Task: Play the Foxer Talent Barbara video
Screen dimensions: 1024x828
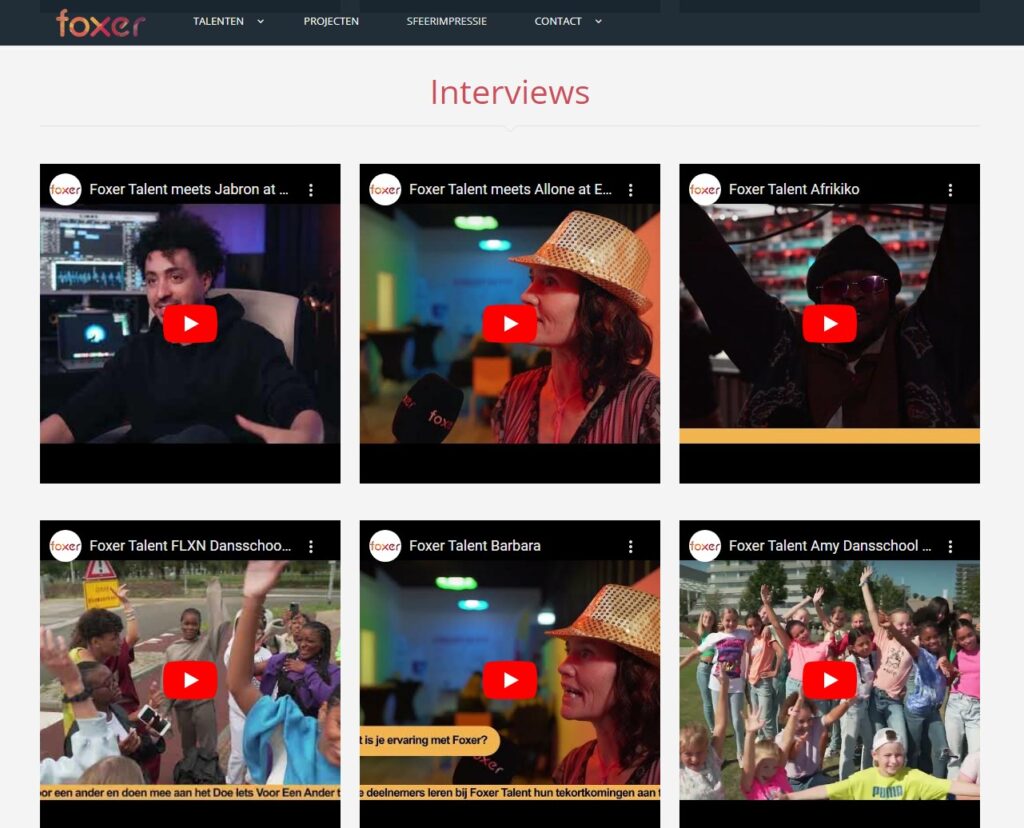Action: point(510,680)
